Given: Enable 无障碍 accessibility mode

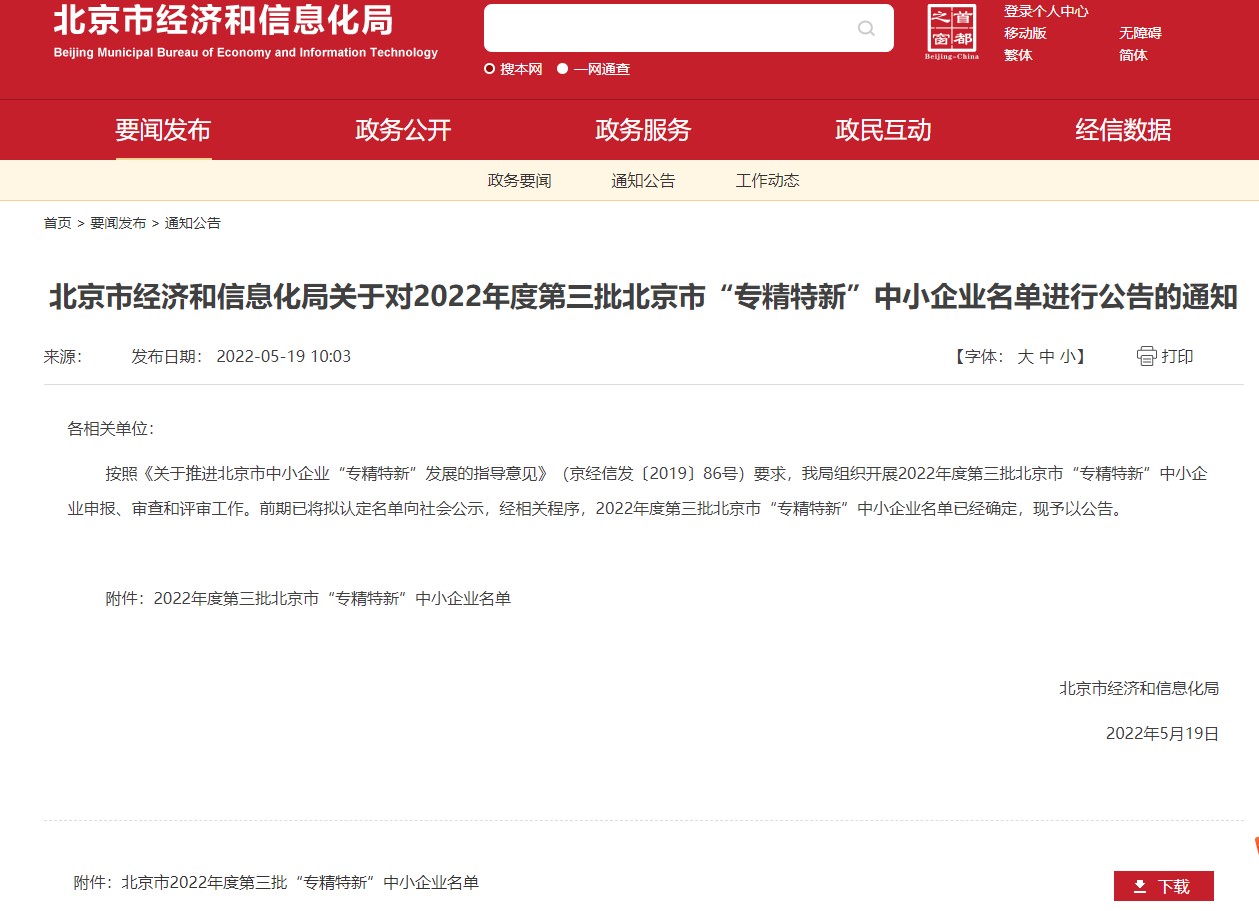Looking at the screenshot, I should click(x=1140, y=33).
